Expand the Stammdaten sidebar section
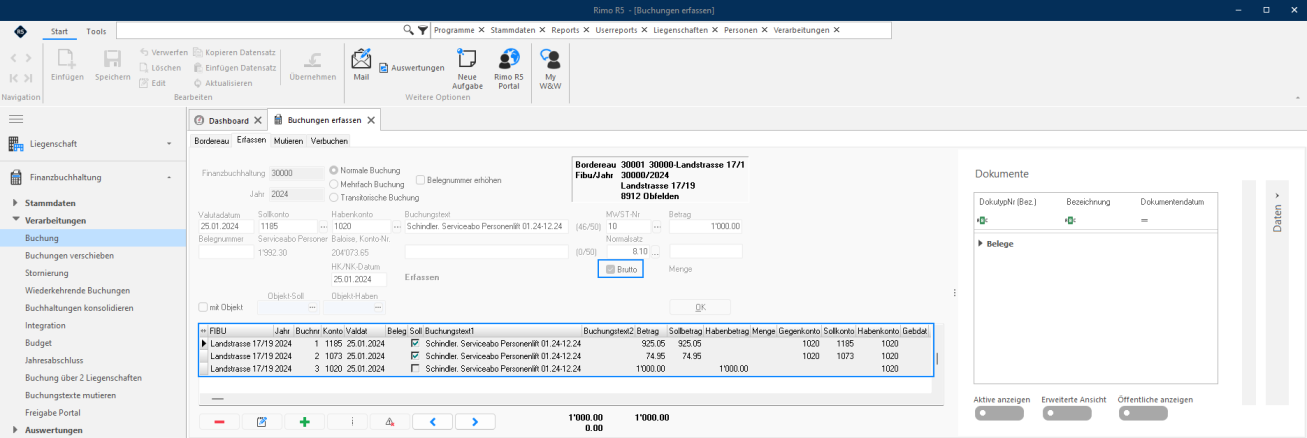1307x438 pixels. (x=16, y=203)
